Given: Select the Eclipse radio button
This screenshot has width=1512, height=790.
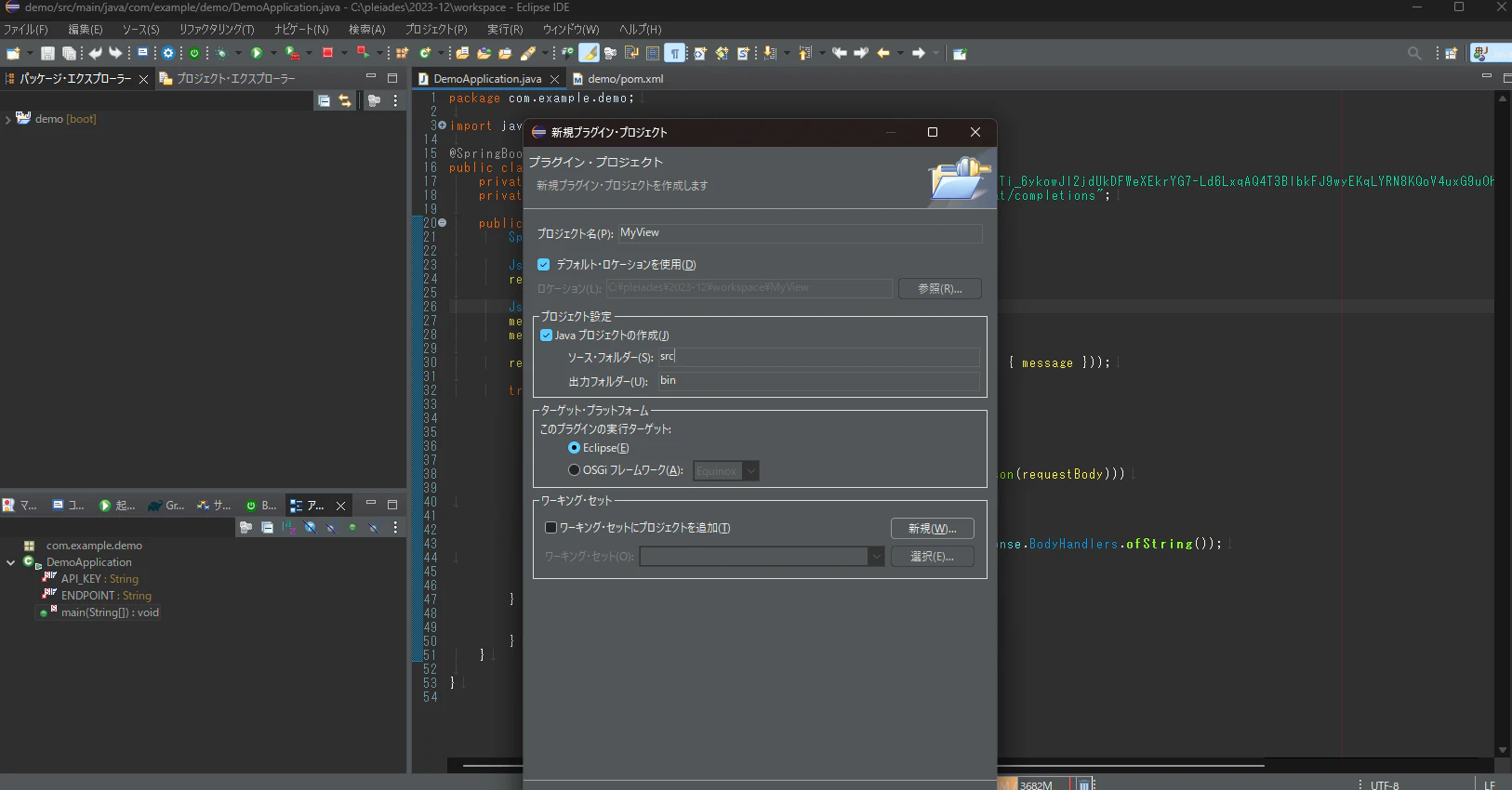Looking at the screenshot, I should point(574,448).
